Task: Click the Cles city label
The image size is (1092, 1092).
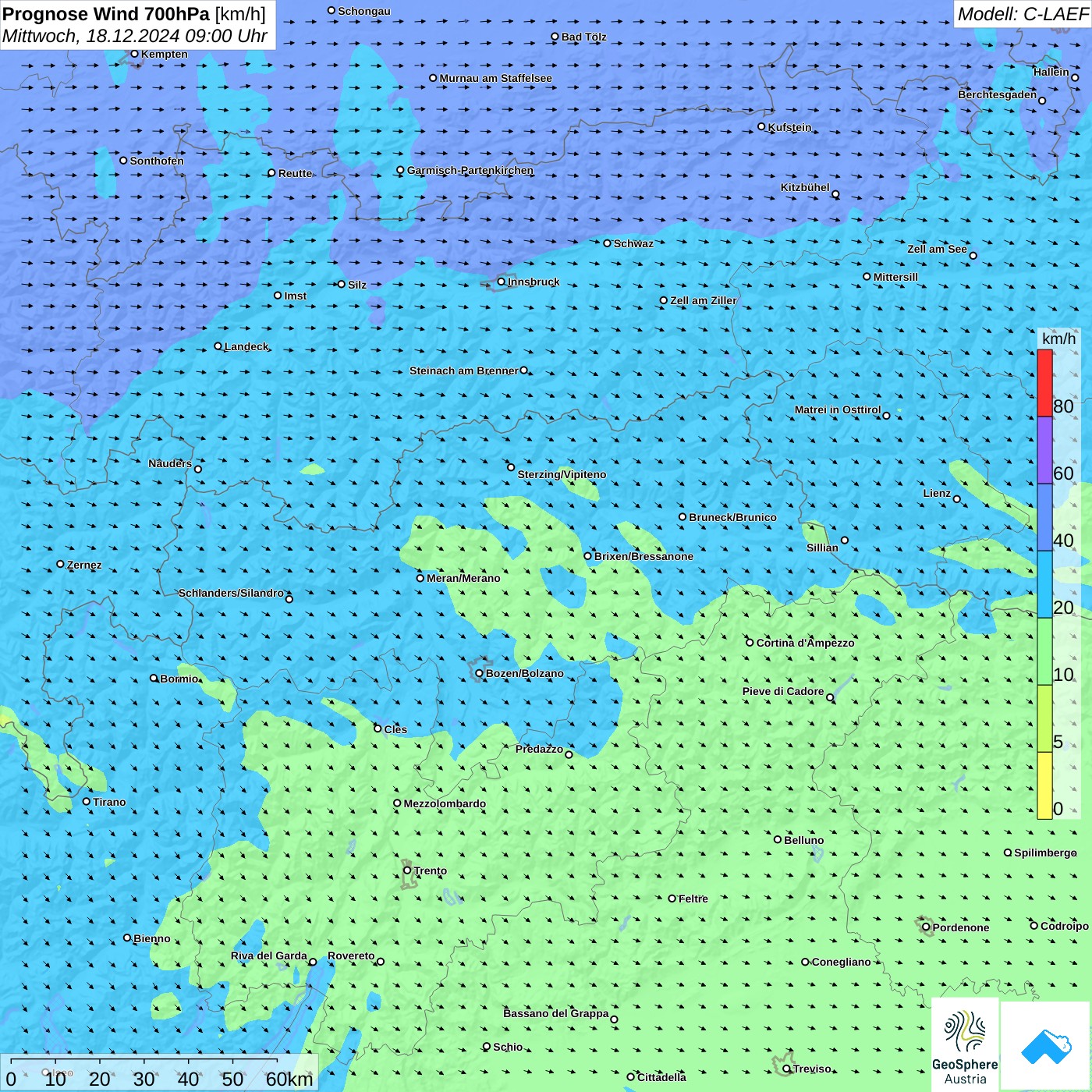Action: click(x=395, y=729)
